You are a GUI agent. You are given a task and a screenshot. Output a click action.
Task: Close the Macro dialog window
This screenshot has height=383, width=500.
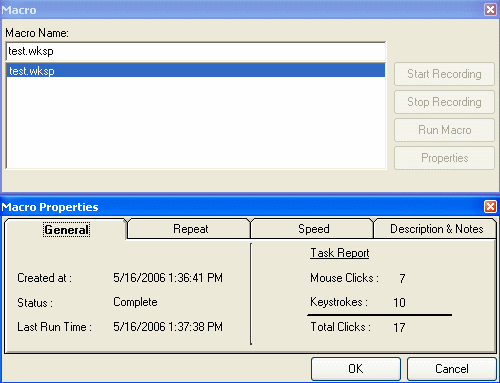pyautogui.click(x=490, y=9)
